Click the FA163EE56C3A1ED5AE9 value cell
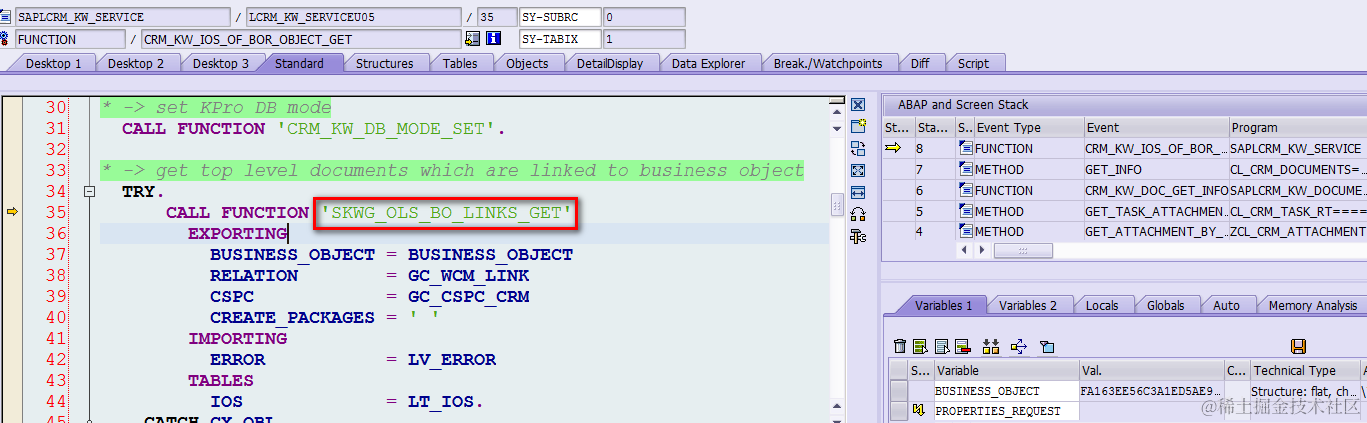 click(x=1151, y=391)
